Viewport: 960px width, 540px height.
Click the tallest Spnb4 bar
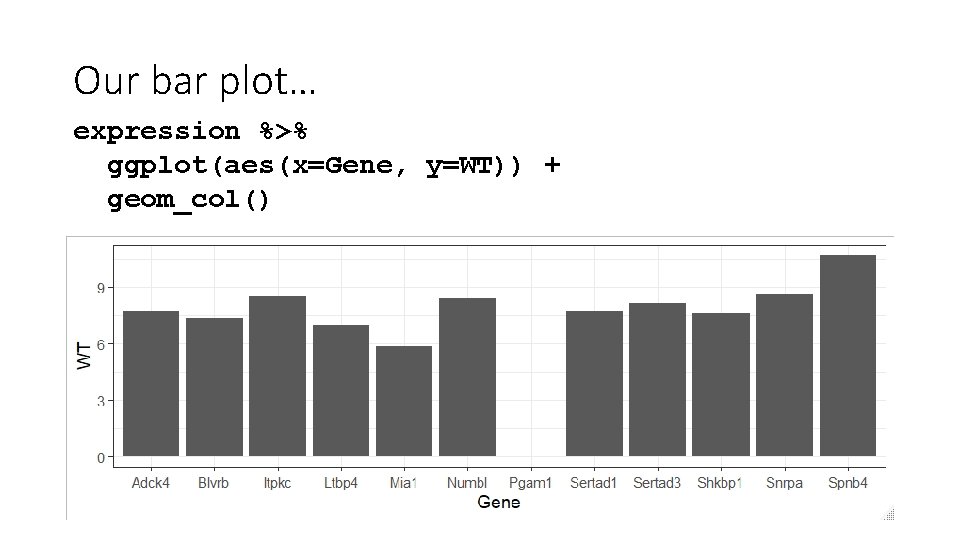(x=848, y=355)
